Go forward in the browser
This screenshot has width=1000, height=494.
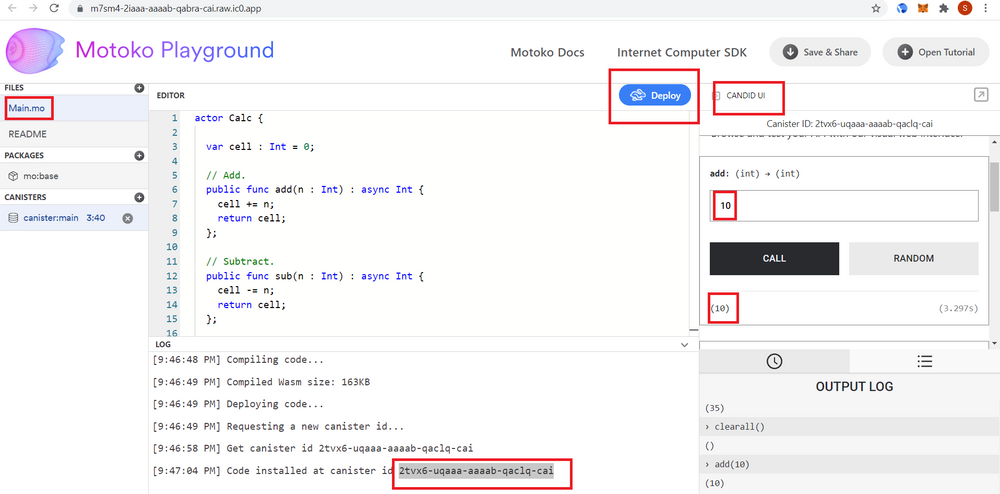33,9
